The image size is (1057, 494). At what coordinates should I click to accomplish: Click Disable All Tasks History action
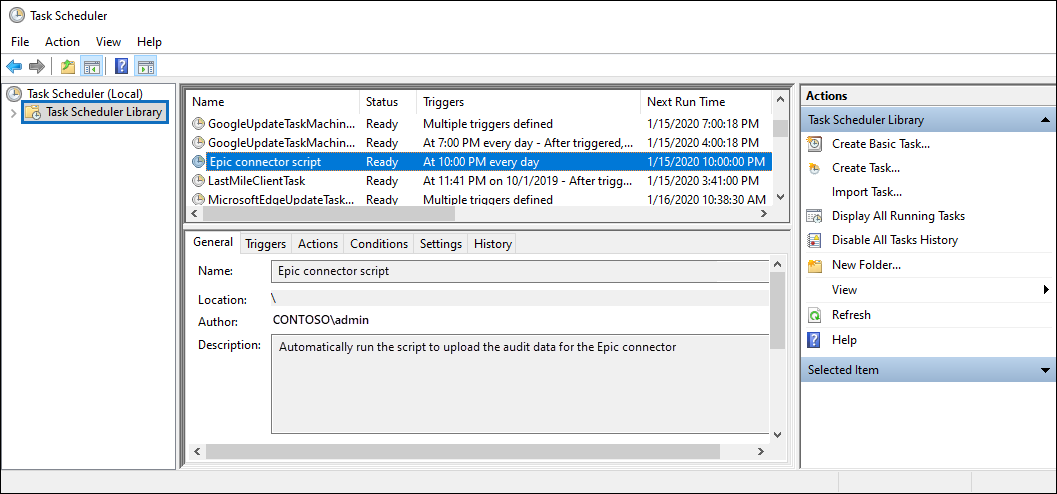pos(895,240)
